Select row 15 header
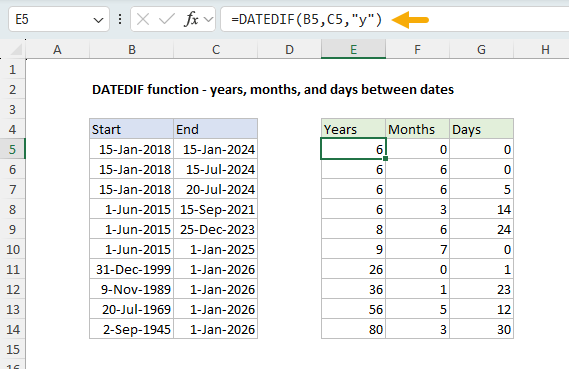This screenshot has width=569, height=369. point(13,349)
